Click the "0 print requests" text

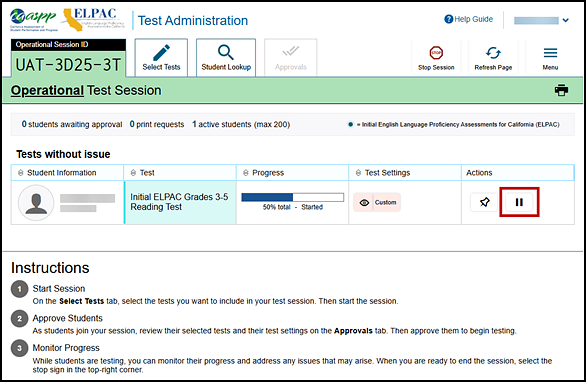pos(157,124)
